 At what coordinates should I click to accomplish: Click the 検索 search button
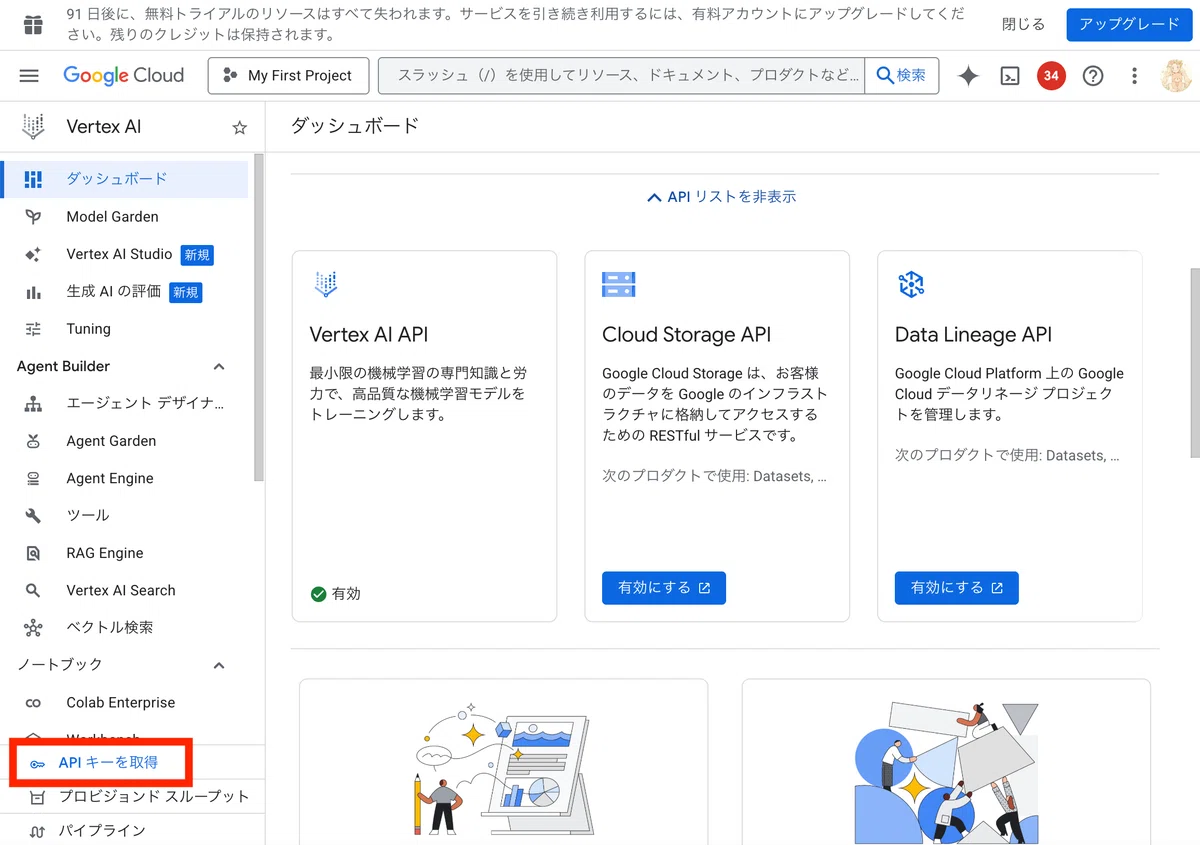coord(901,76)
